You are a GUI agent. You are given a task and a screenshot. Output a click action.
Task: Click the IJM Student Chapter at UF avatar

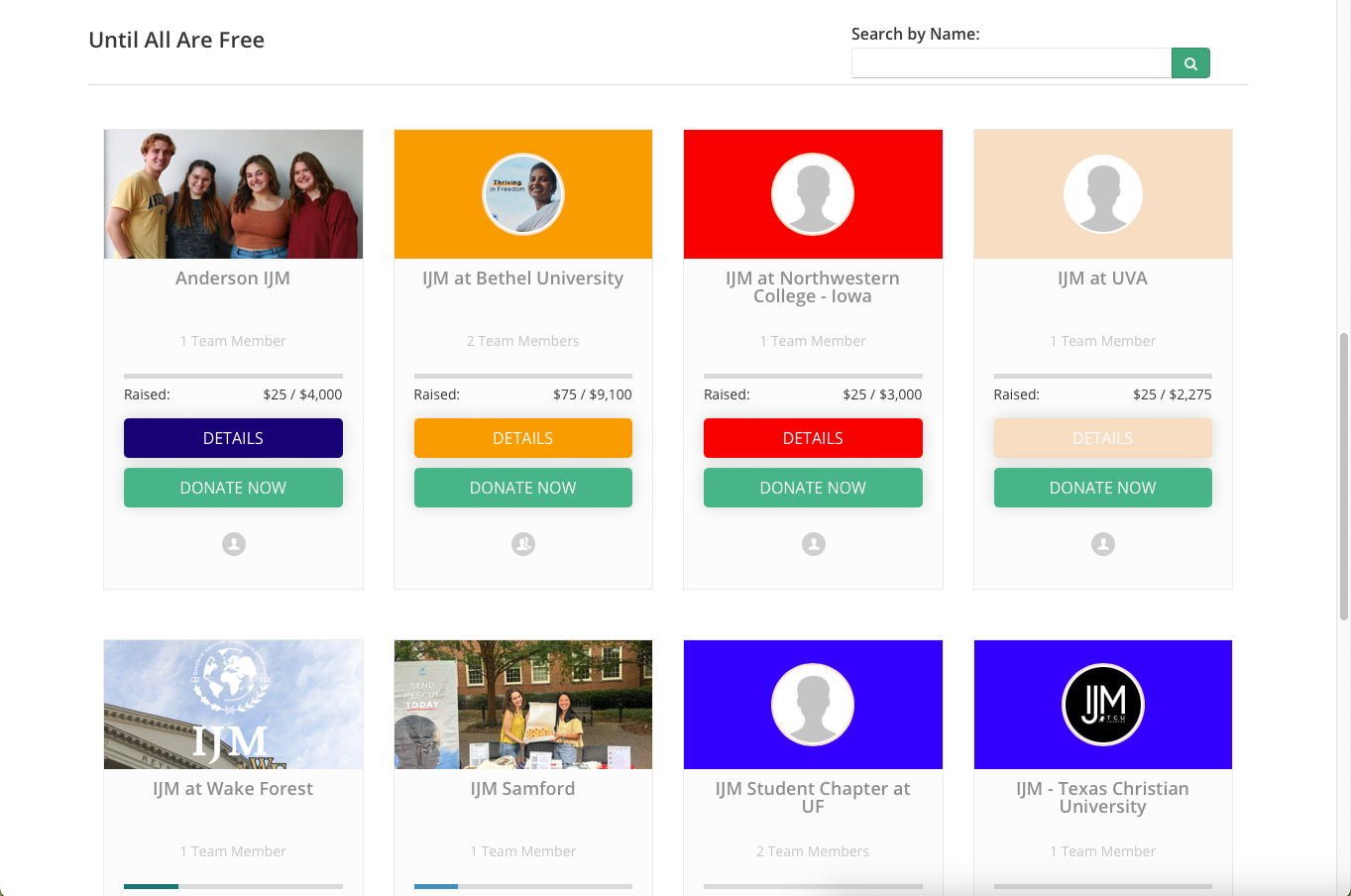click(x=813, y=705)
